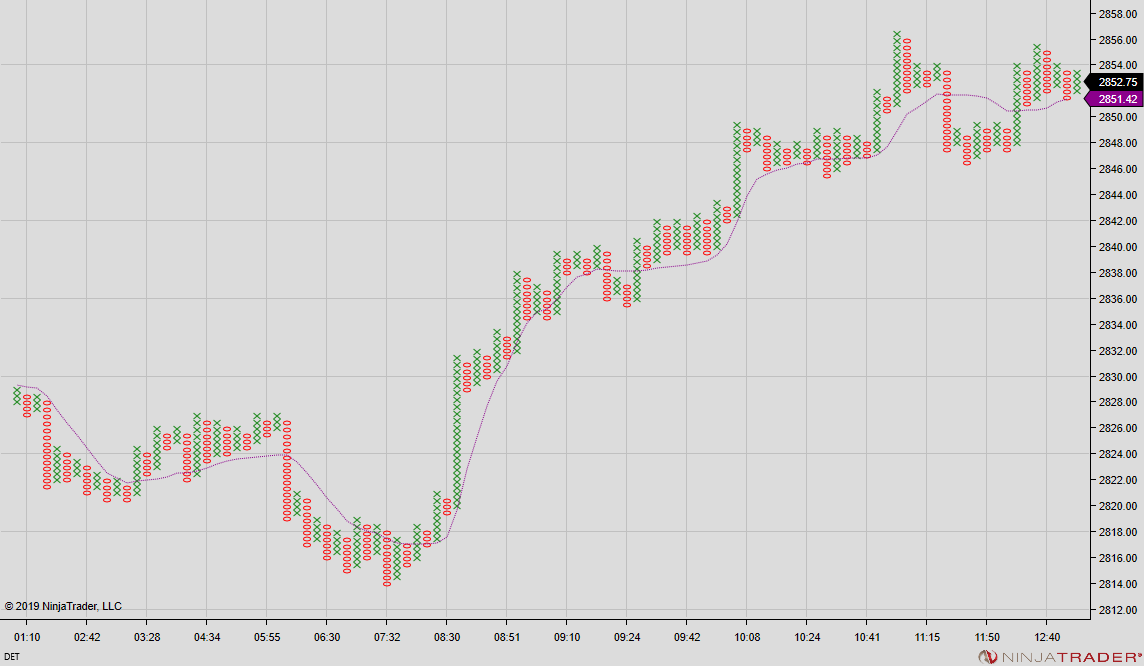The width and height of the screenshot is (1144, 666).
Task: Click the 06:30 time axis label
Action: point(327,638)
